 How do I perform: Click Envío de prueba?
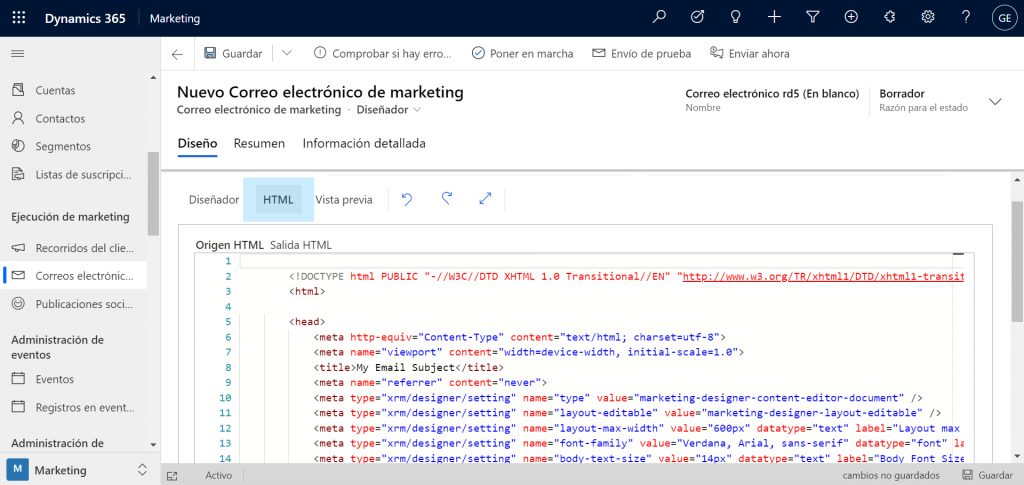pos(642,54)
